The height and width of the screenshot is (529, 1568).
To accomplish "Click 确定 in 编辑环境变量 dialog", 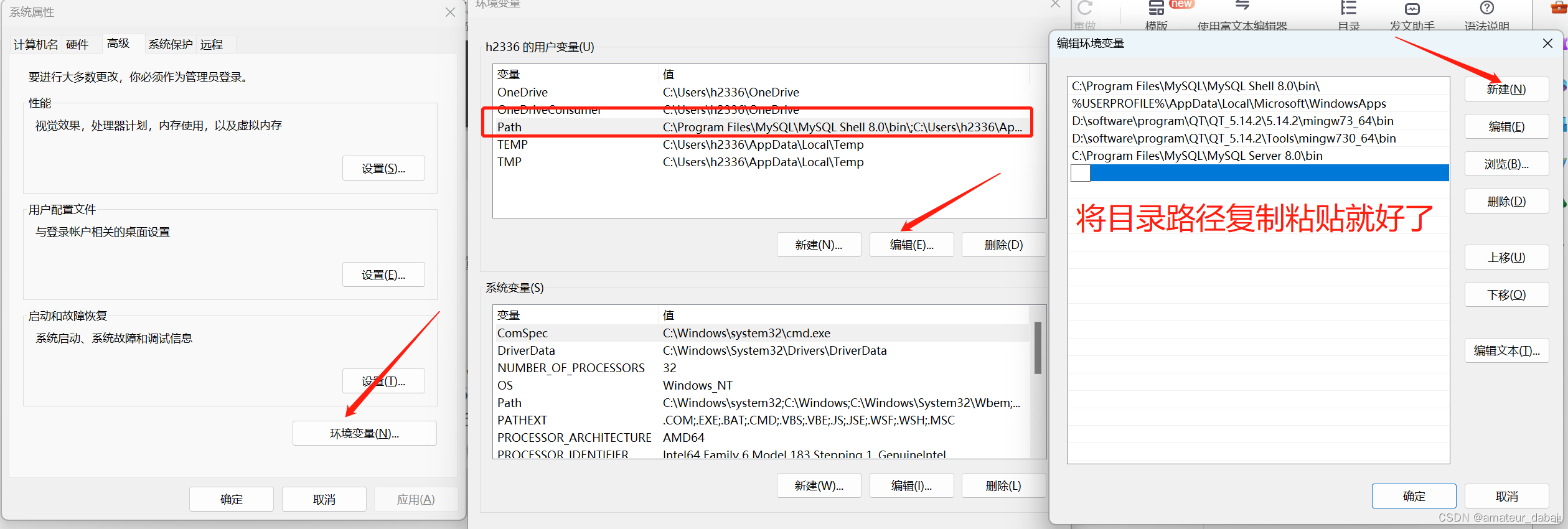I will point(1414,497).
